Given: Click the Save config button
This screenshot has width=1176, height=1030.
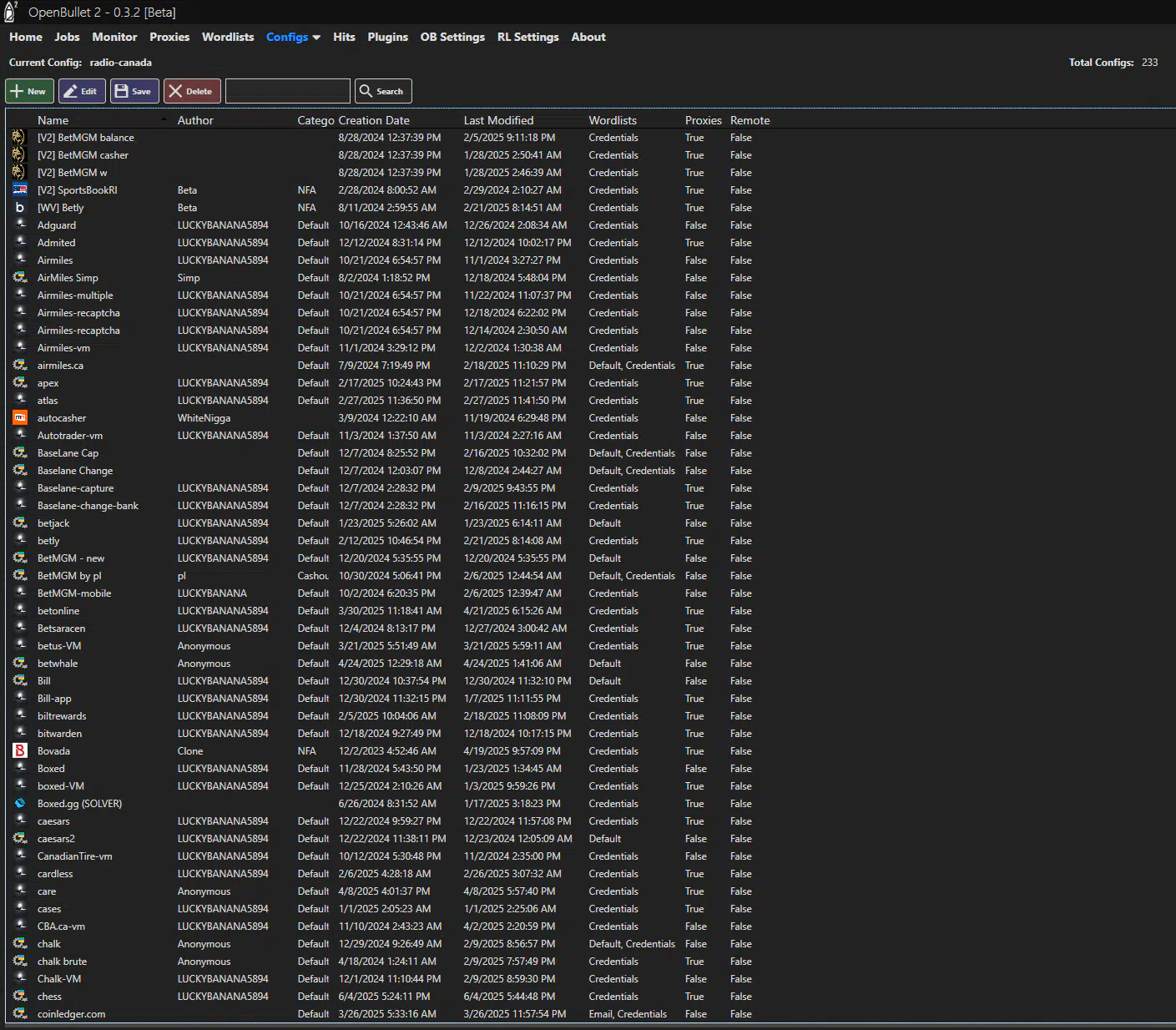Looking at the screenshot, I should coord(135,91).
